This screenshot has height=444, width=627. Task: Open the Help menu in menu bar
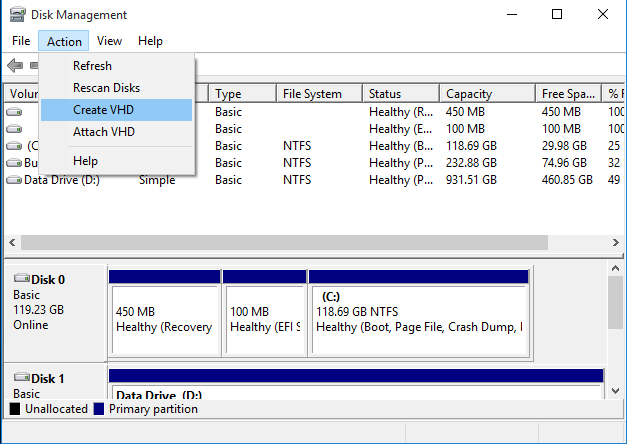coord(150,41)
